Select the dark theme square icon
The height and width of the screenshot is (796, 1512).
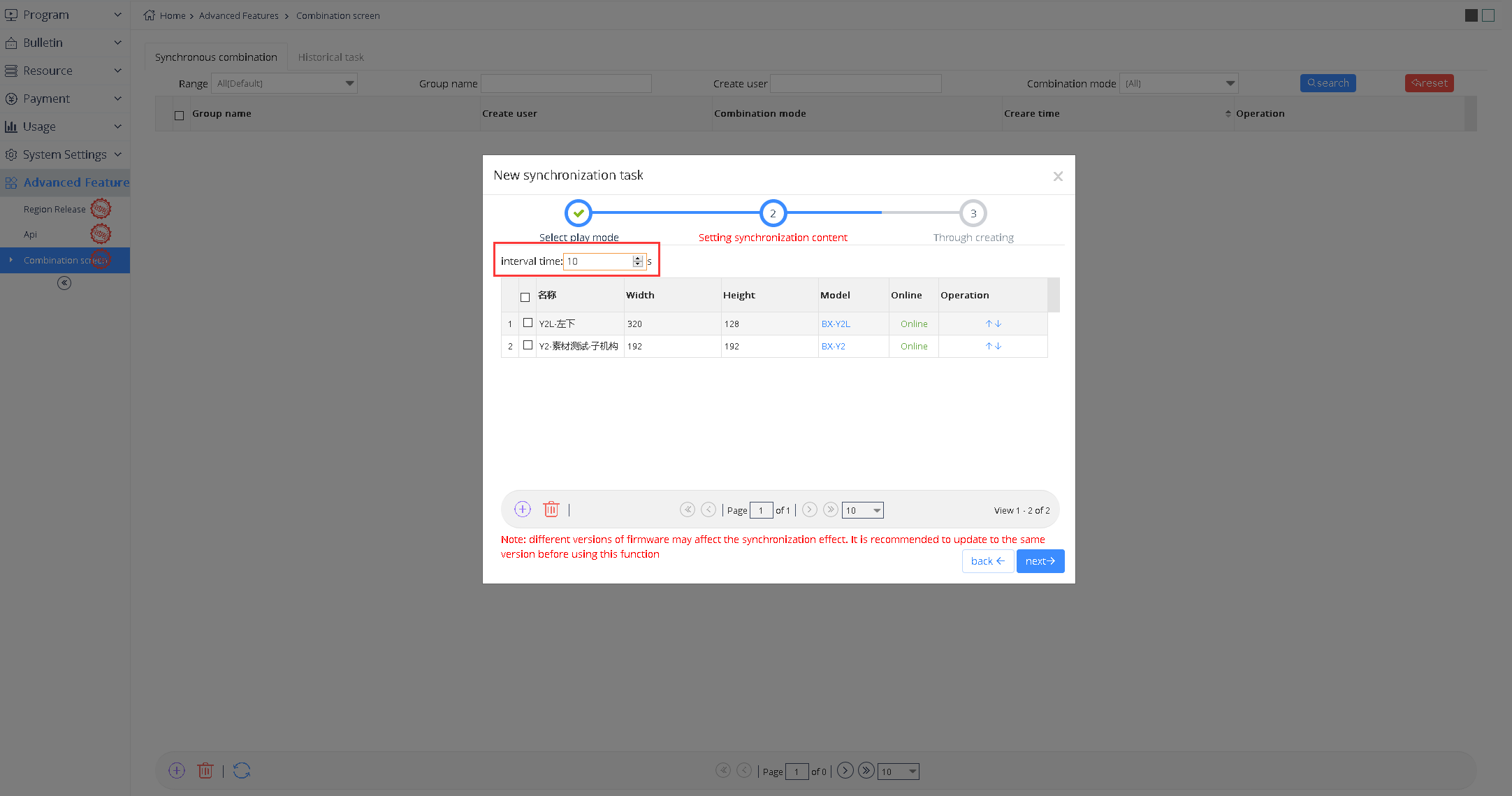tap(1471, 15)
